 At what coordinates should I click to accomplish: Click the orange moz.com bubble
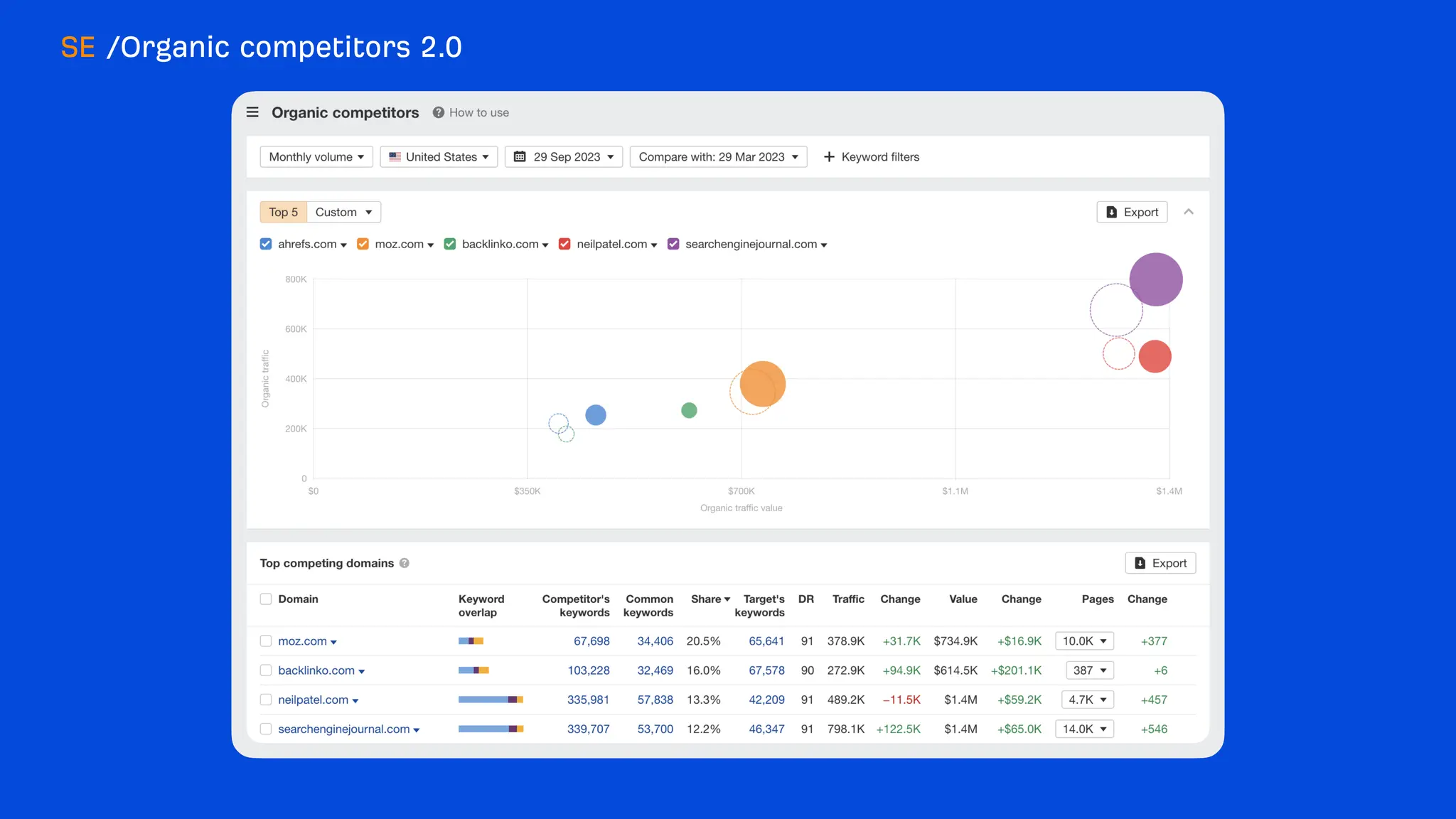point(763,384)
